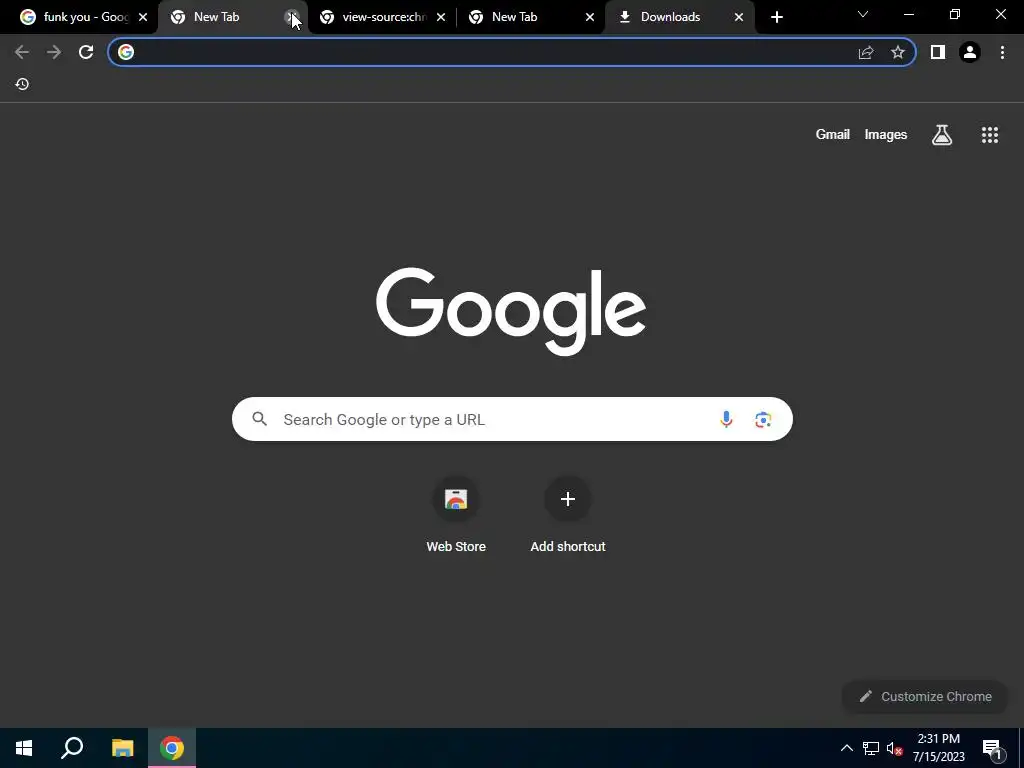Open the side panel
This screenshot has height=768, width=1024.
point(938,52)
